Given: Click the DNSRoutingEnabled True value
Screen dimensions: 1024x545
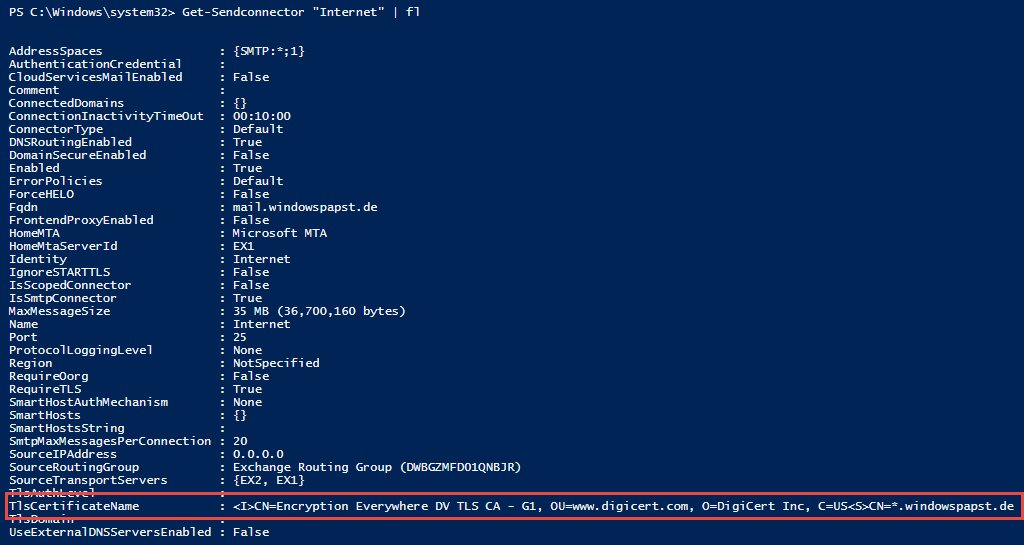Looking at the screenshot, I should 247,142.
